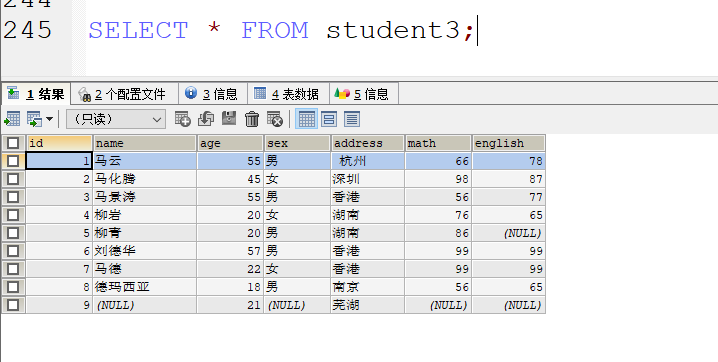Switch to form view mode
This screenshot has width=718, height=362.
tap(329, 119)
